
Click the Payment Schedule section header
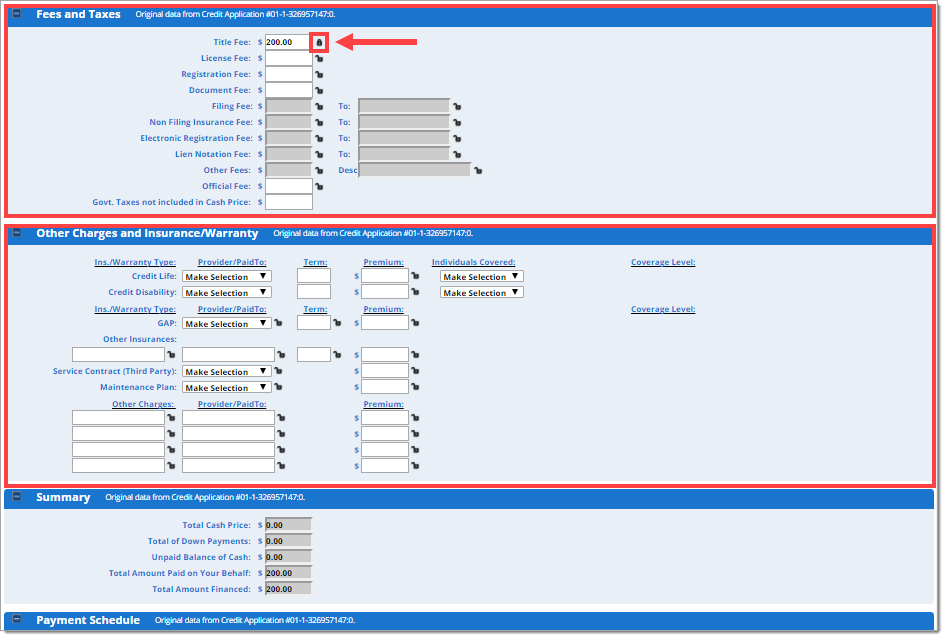pos(88,621)
